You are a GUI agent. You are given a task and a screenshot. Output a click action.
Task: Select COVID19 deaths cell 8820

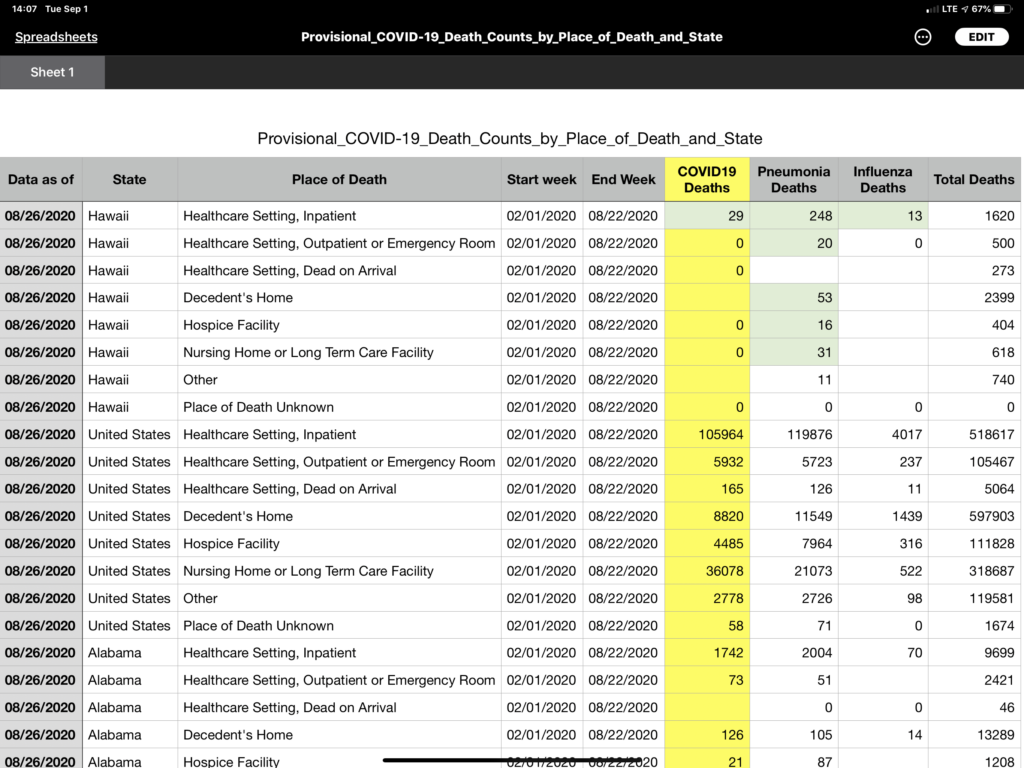707,517
